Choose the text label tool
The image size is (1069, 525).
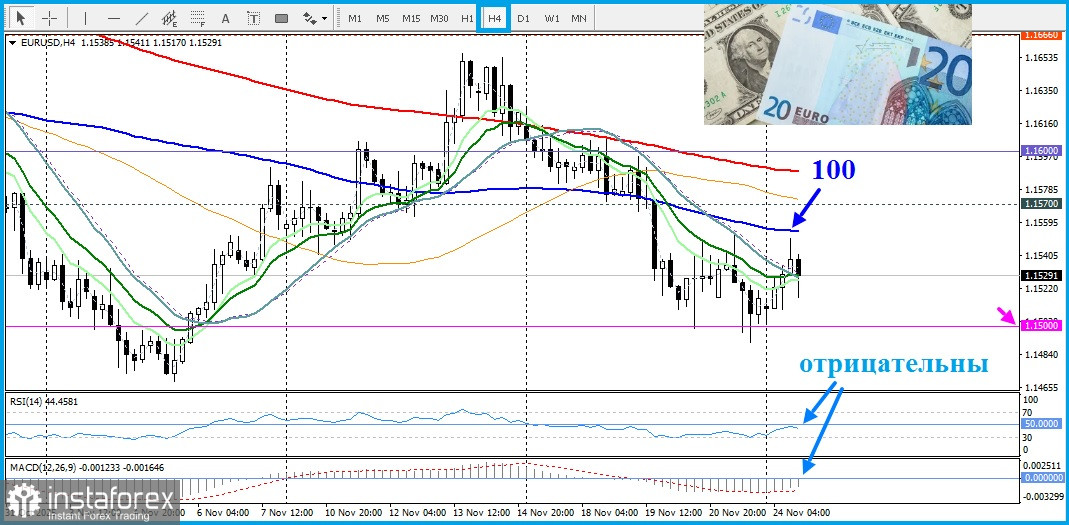(x=254, y=18)
